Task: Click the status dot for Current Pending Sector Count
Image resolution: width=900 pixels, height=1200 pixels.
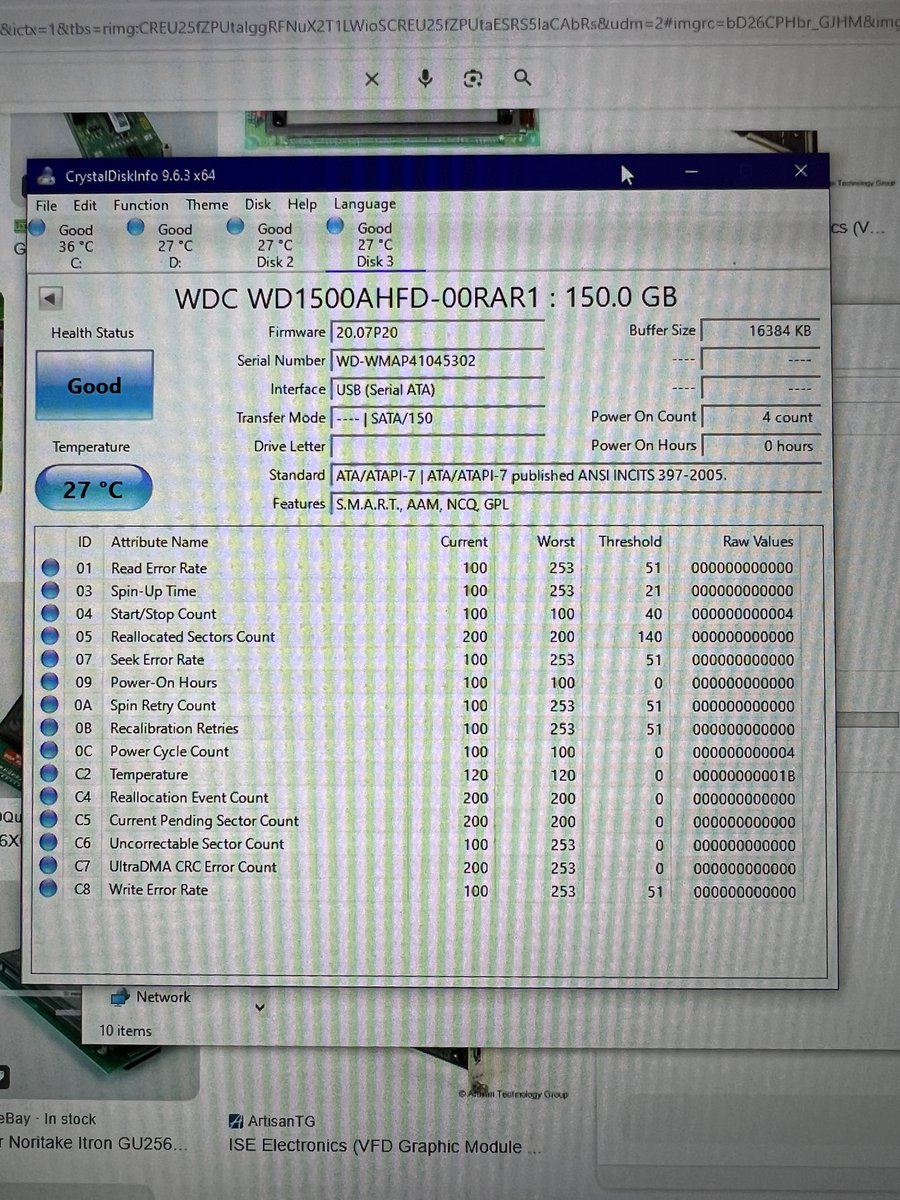Action: pos(49,821)
